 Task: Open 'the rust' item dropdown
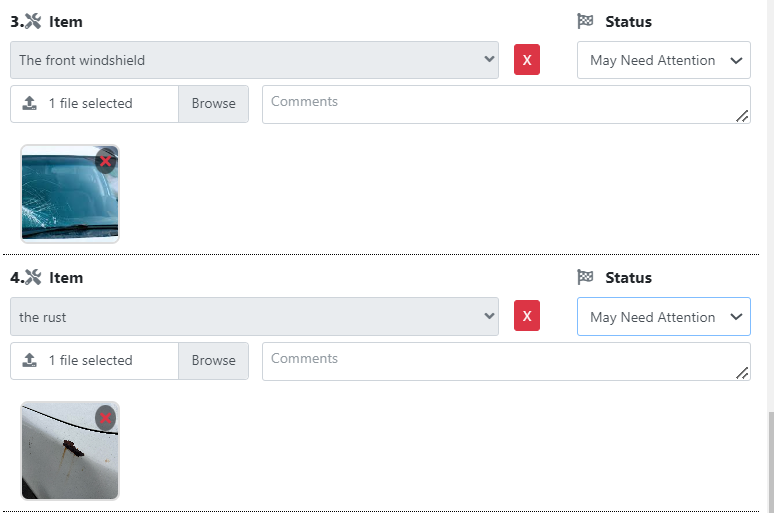tap(254, 316)
